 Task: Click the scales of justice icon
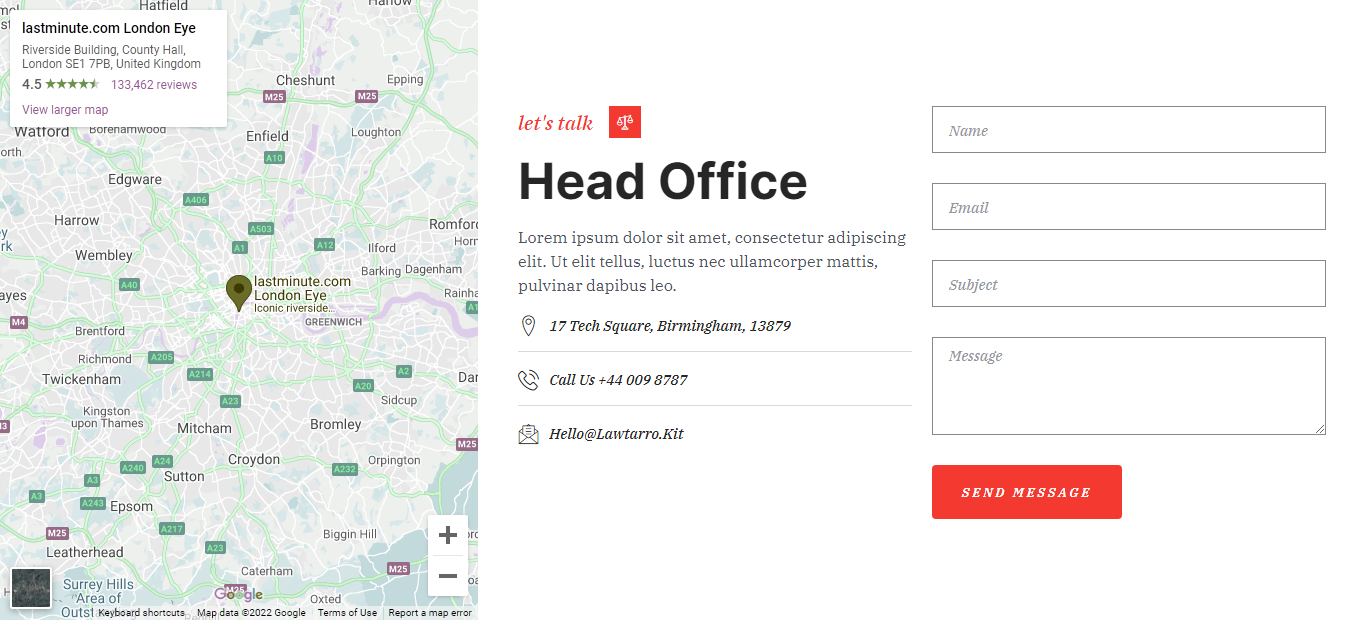point(625,122)
